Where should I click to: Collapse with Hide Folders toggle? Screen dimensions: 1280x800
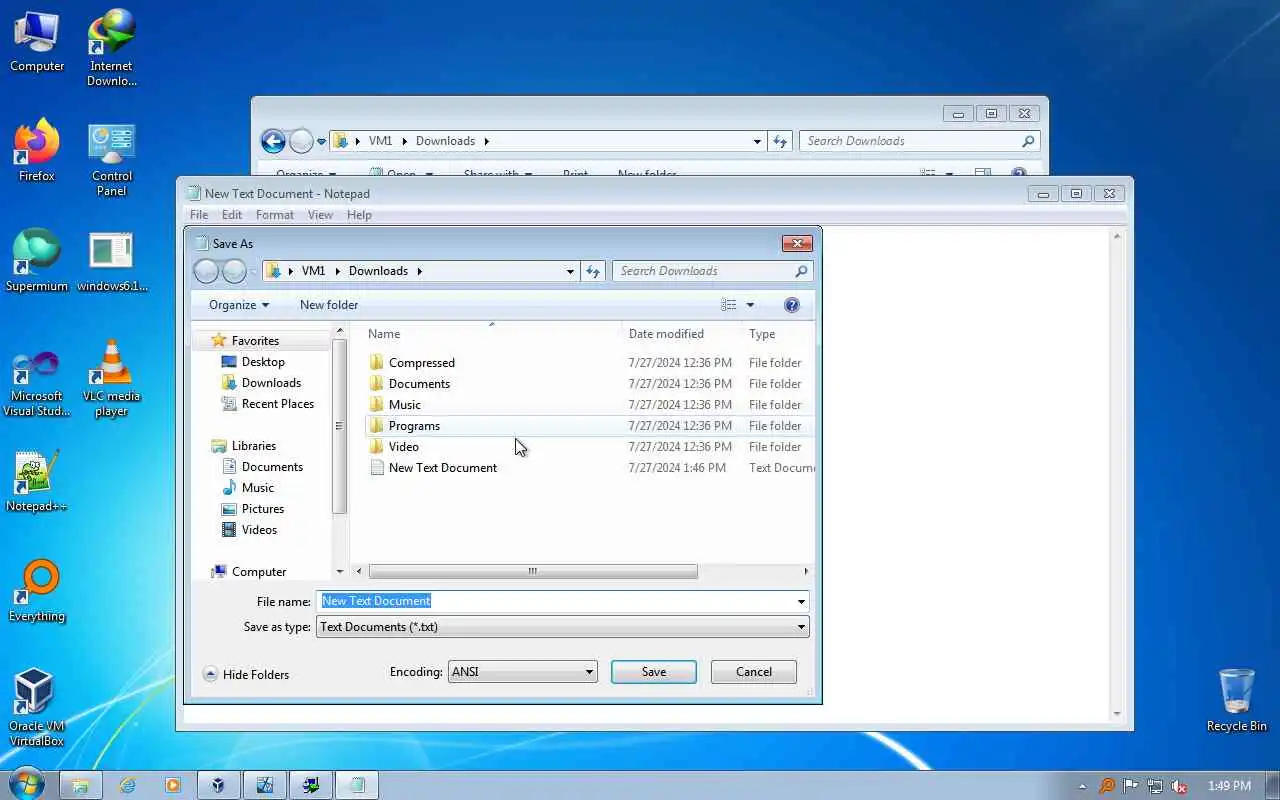click(x=246, y=675)
